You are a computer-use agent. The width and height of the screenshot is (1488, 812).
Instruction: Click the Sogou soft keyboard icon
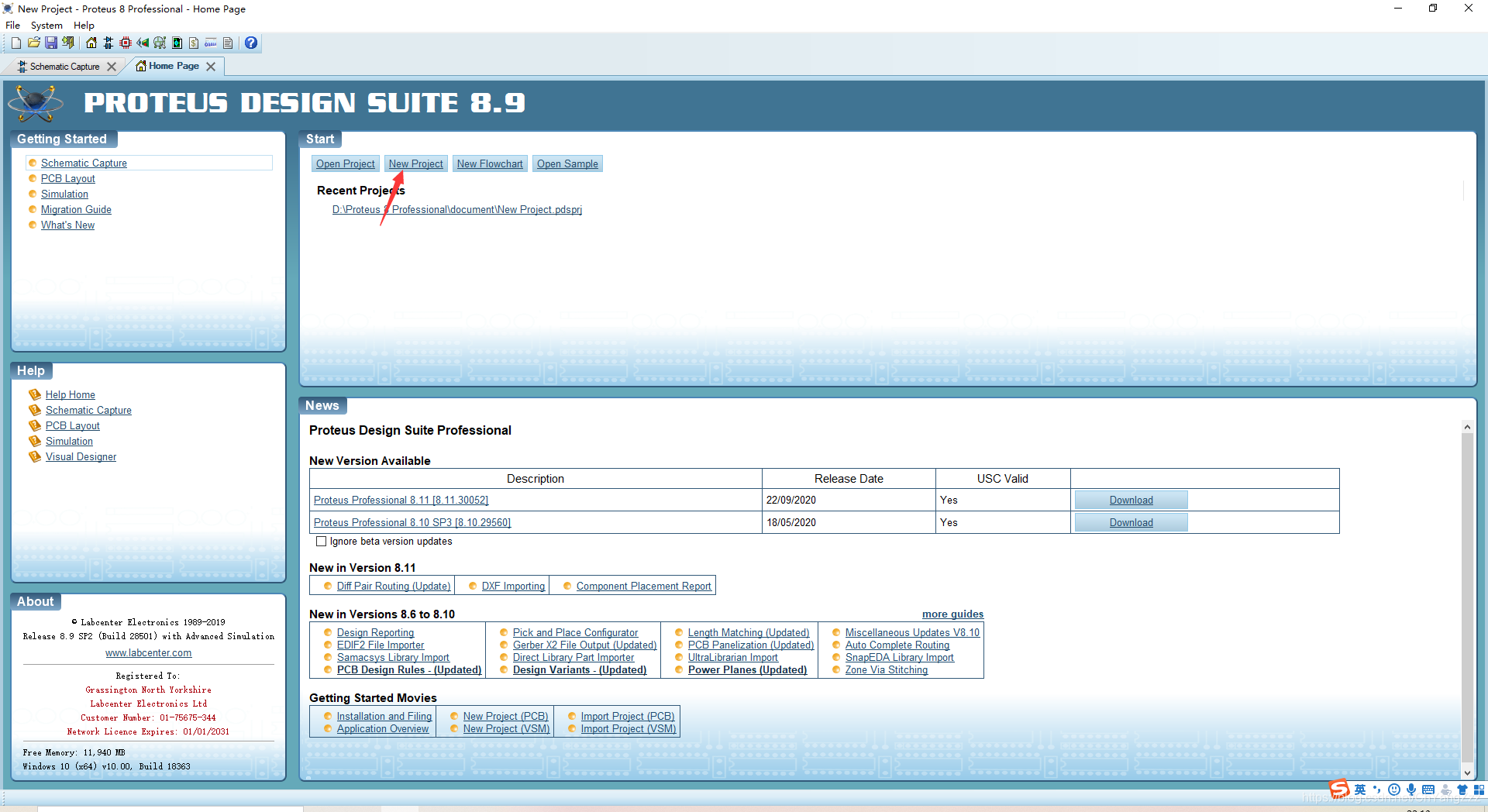coord(1428,790)
